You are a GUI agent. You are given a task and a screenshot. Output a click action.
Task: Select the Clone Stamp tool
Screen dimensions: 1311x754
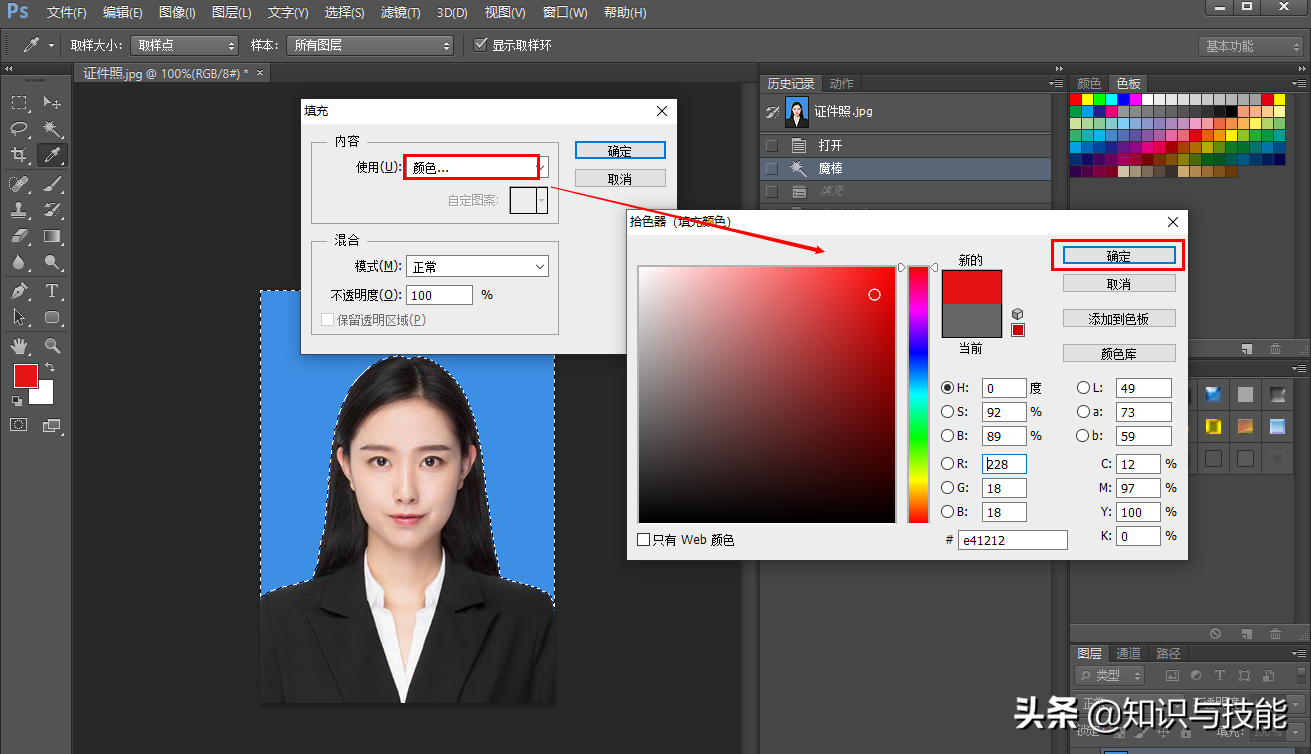[19, 210]
